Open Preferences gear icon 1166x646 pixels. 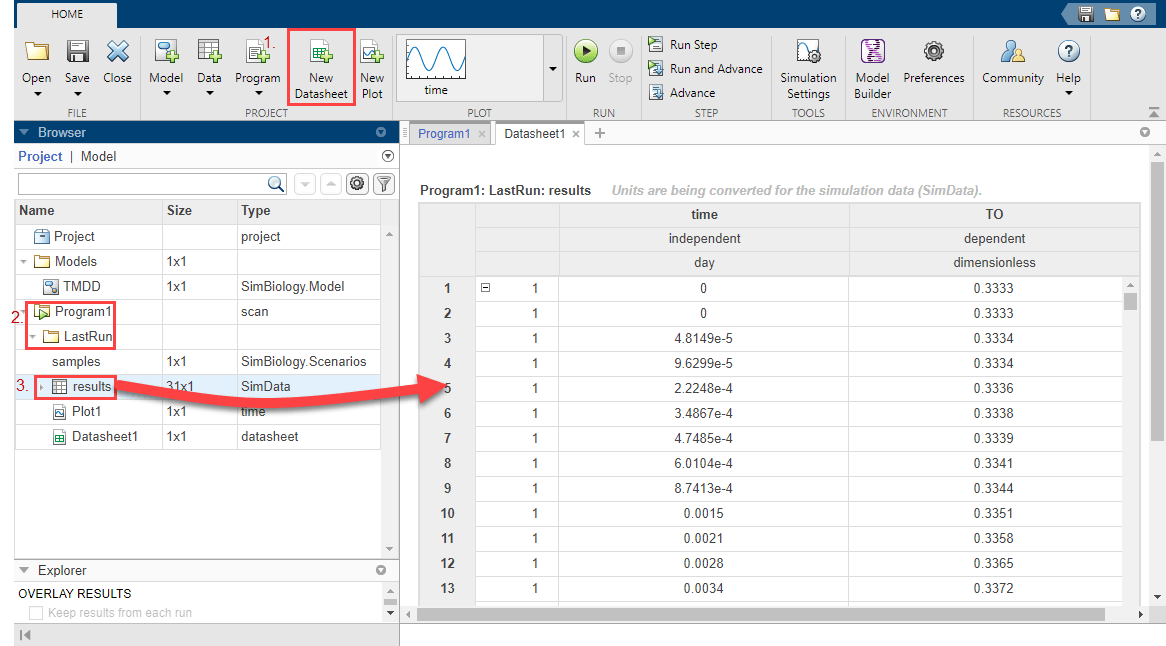click(933, 52)
